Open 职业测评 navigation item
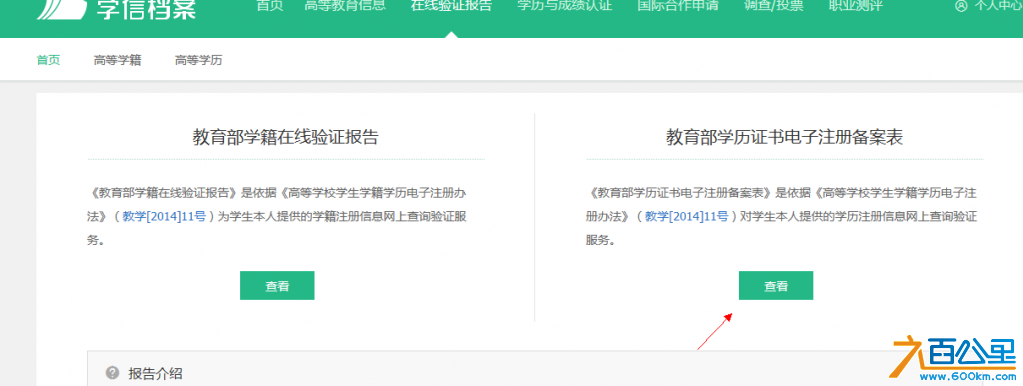Screen dimensions: 1023x386 pyautogui.click(x=855, y=6)
